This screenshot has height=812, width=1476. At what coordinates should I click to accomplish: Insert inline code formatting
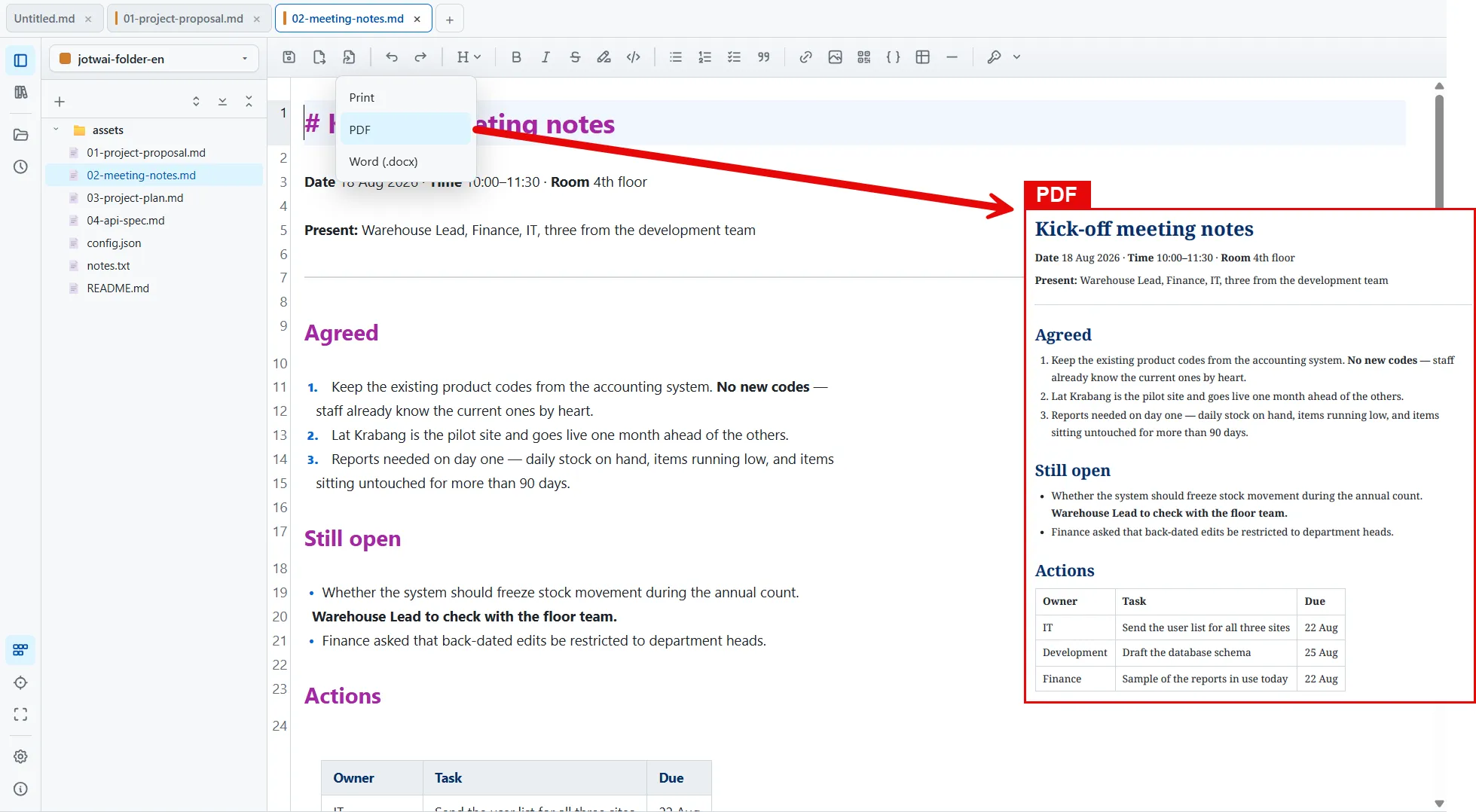click(x=634, y=57)
